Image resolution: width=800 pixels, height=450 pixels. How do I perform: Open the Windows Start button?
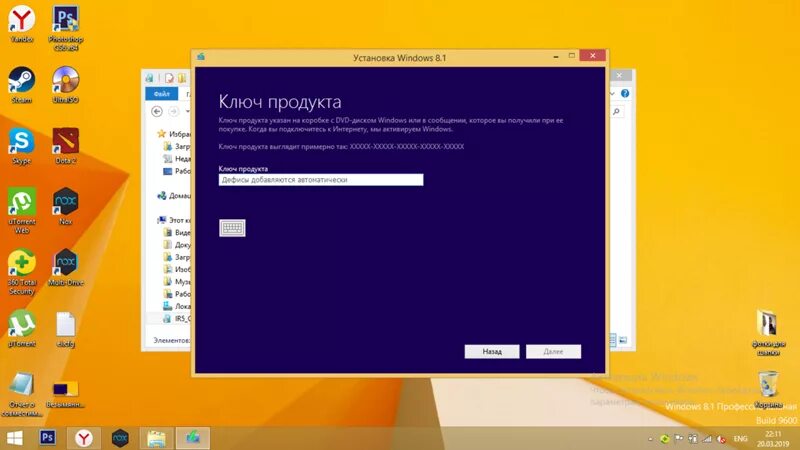click(15, 438)
